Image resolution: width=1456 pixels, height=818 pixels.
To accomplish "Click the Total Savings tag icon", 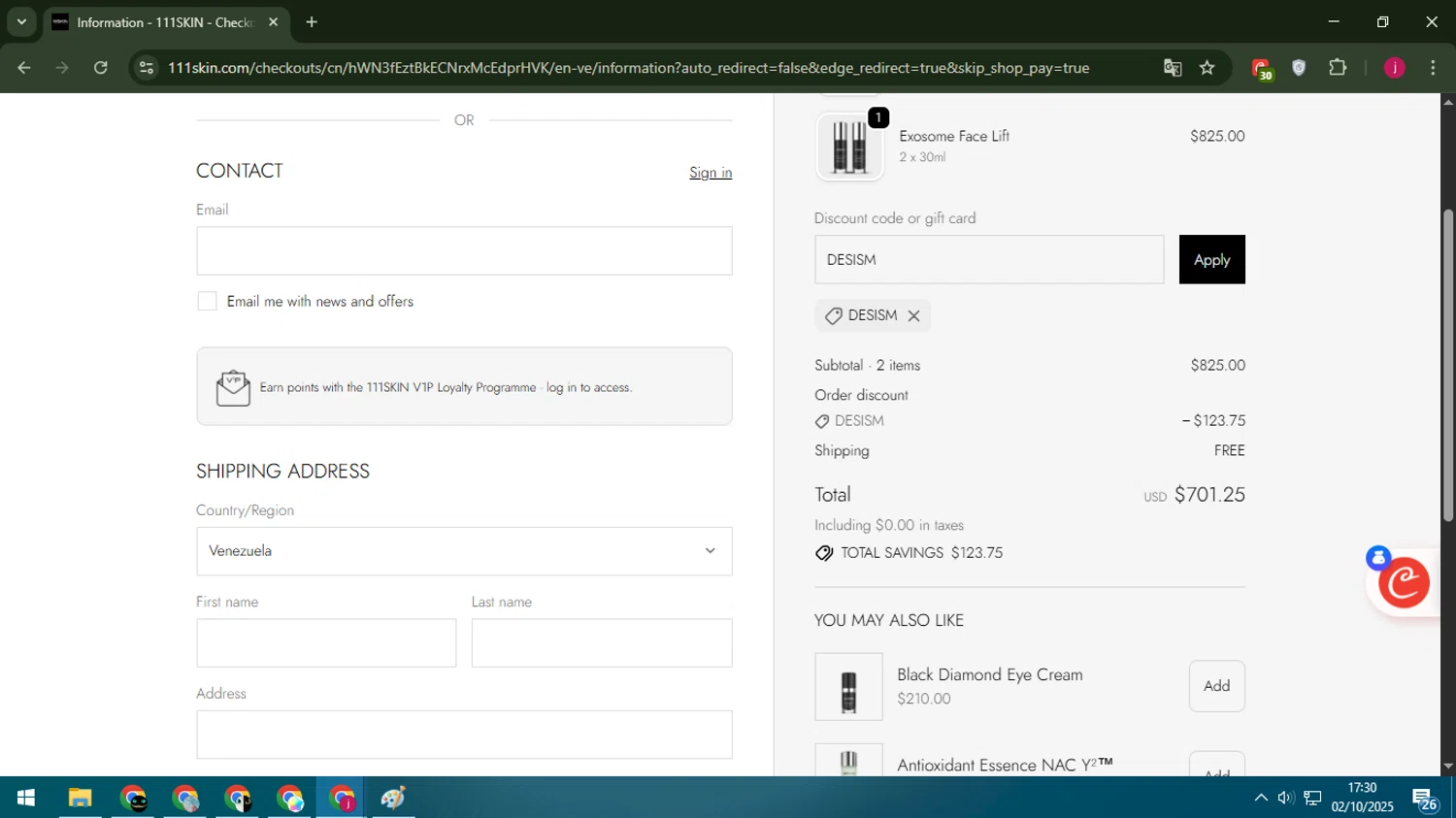I will point(824,553).
